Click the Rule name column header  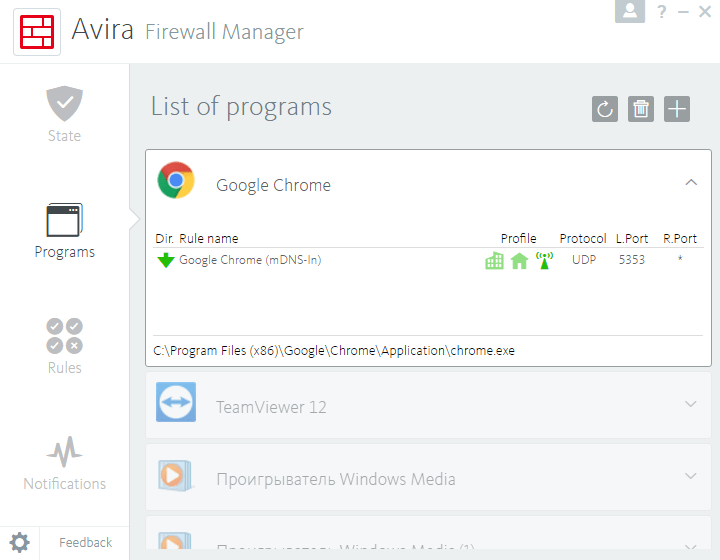[x=208, y=239]
